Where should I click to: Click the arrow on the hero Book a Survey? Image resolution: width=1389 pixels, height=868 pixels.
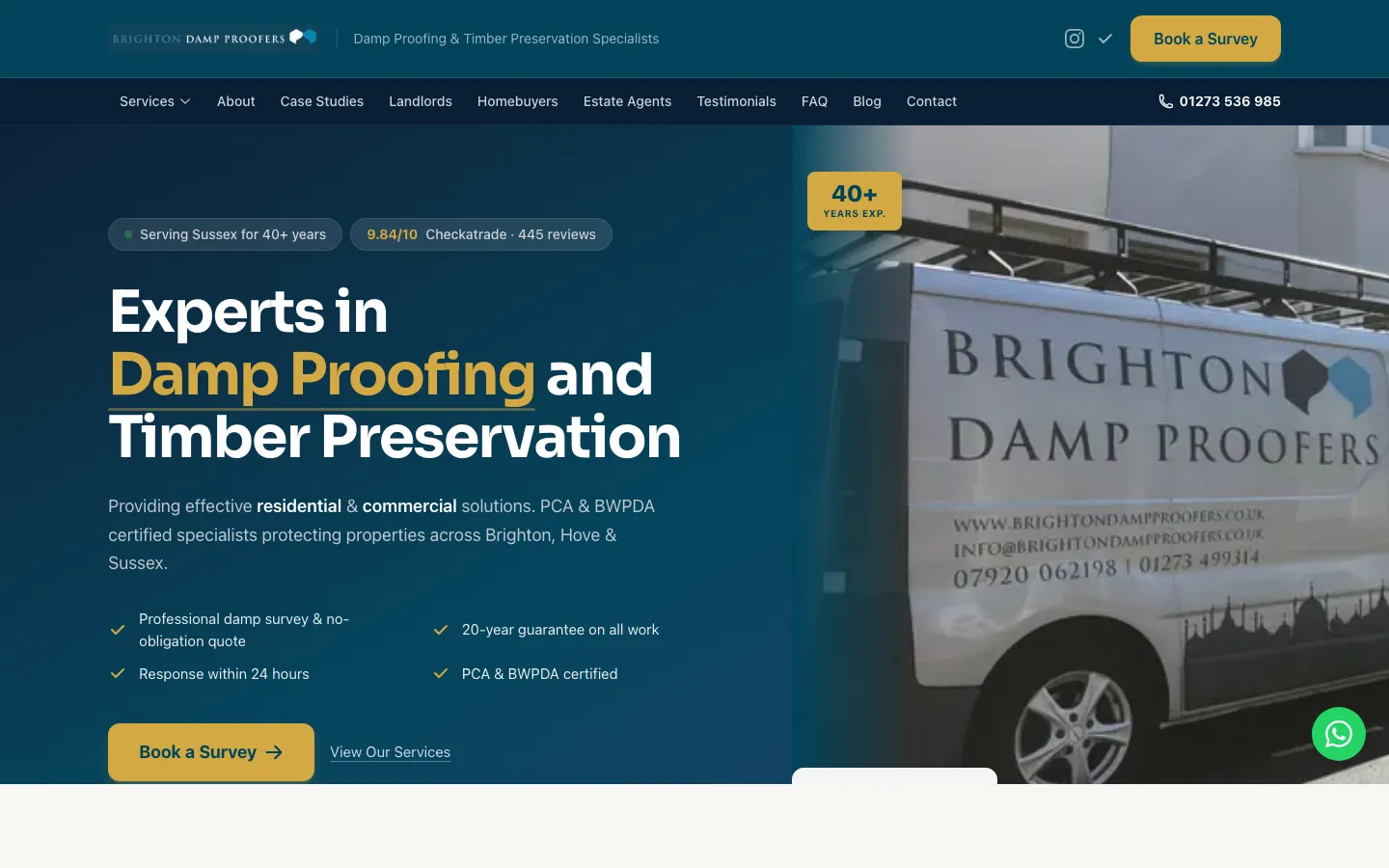[274, 752]
